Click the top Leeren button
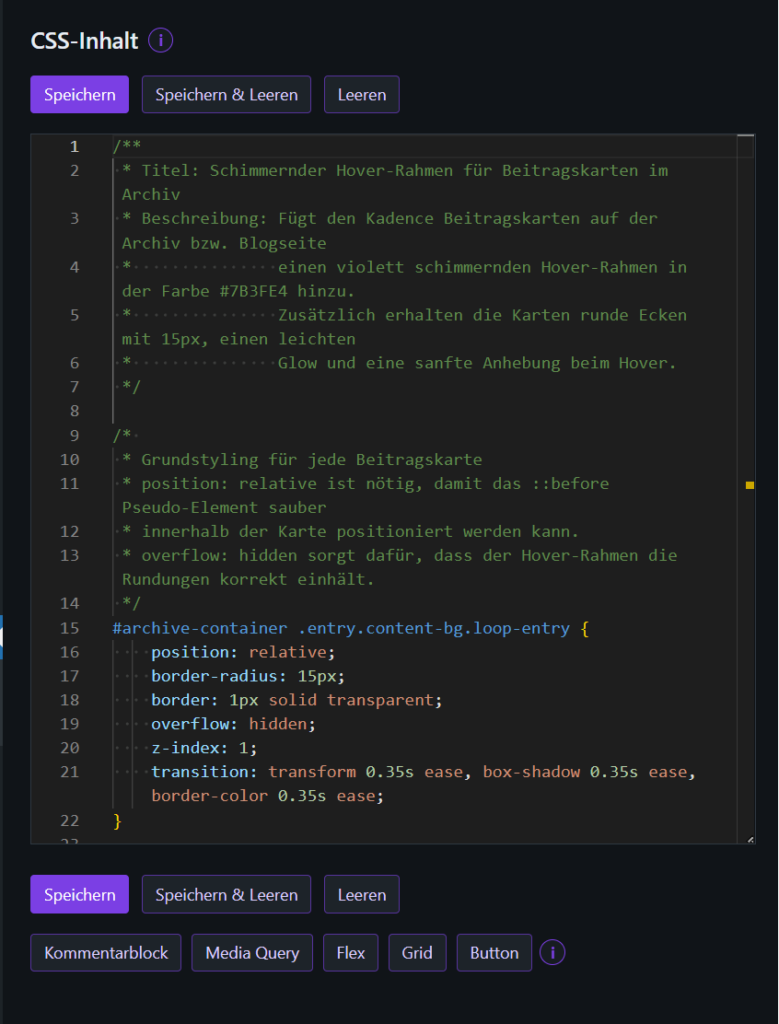This screenshot has width=779, height=1024. click(362, 95)
